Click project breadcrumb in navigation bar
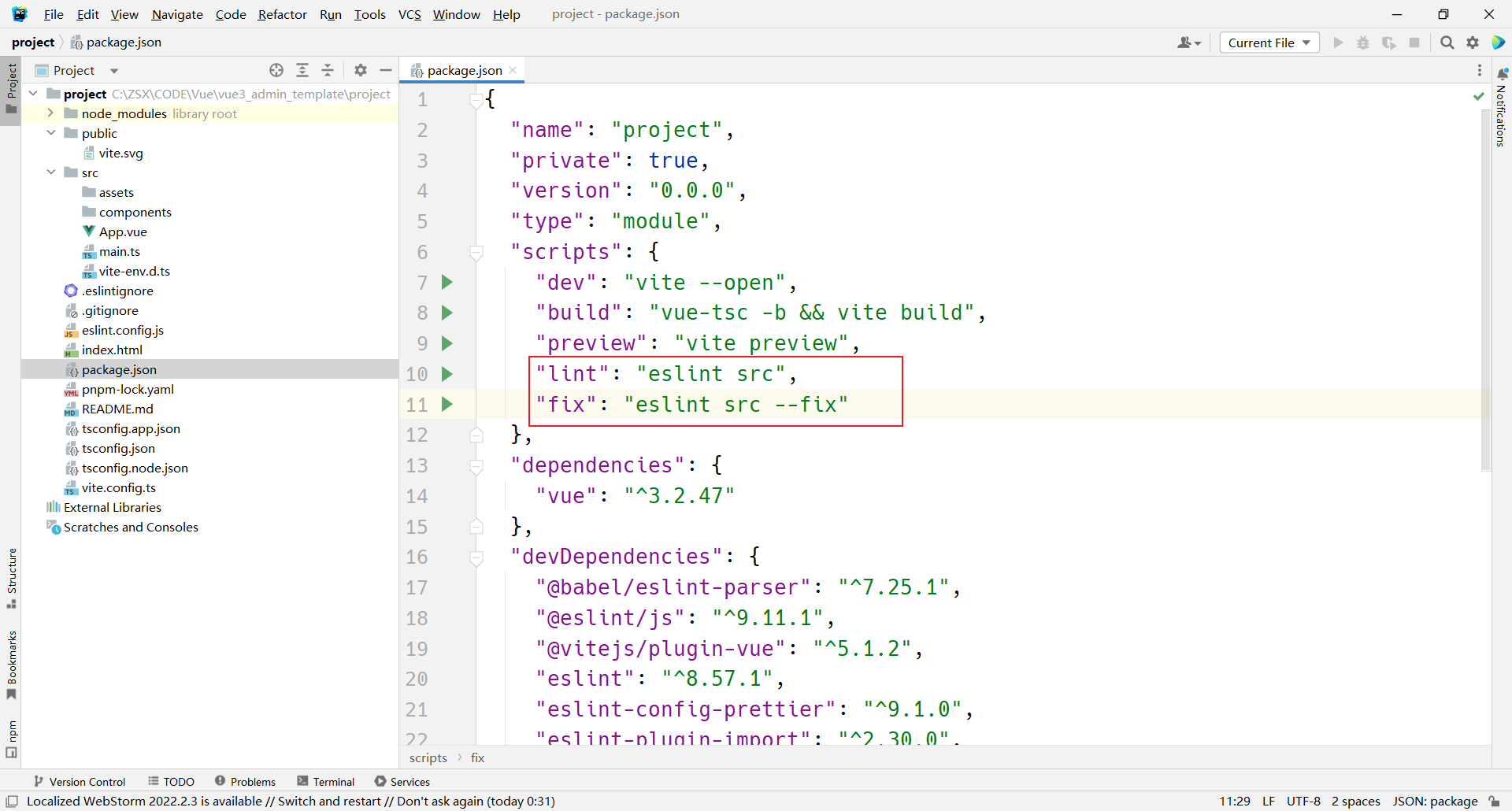Image resolution: width=1512 pixels, height=811 pixels. 33,42
